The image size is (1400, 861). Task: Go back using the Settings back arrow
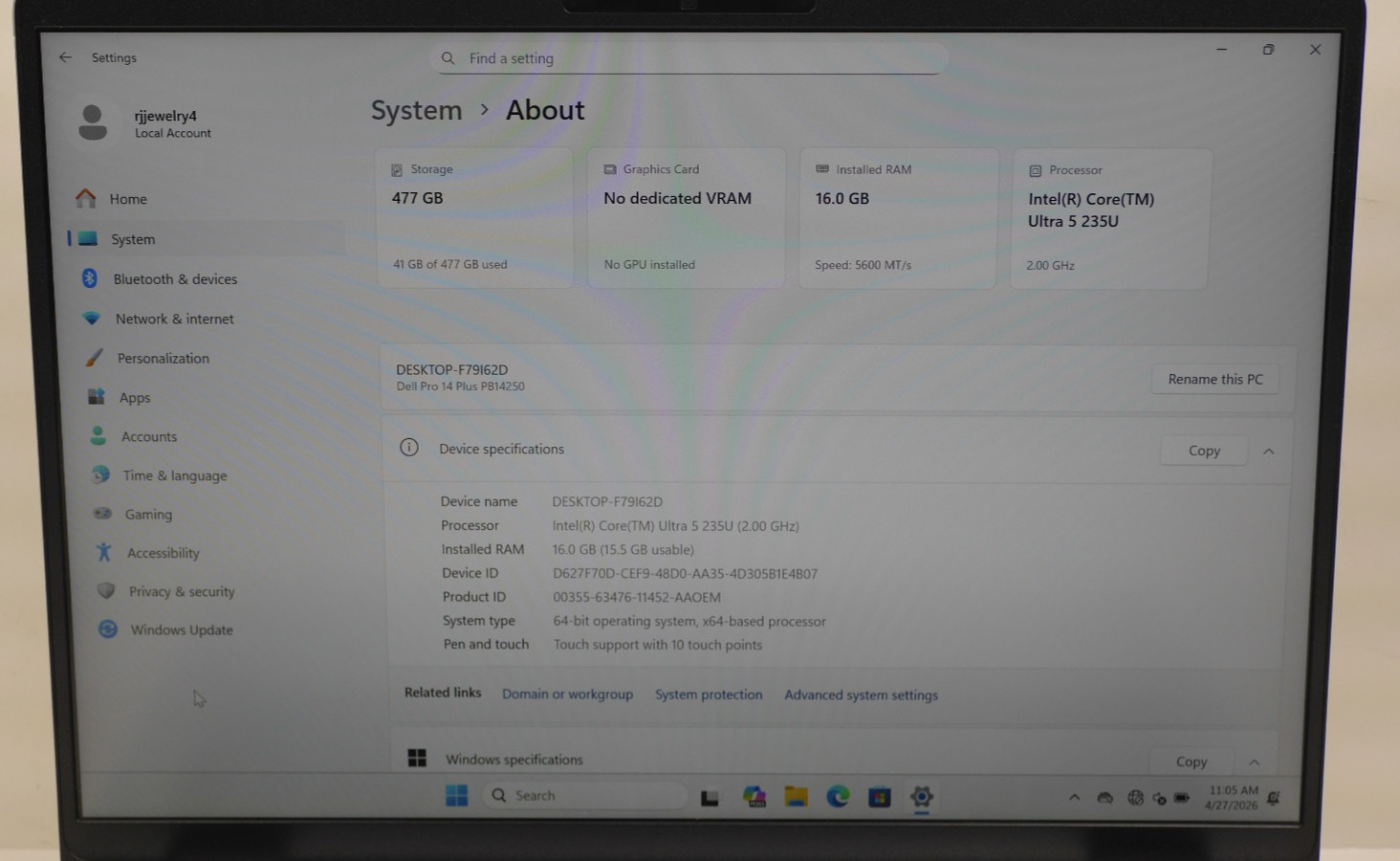pos(65,57)
